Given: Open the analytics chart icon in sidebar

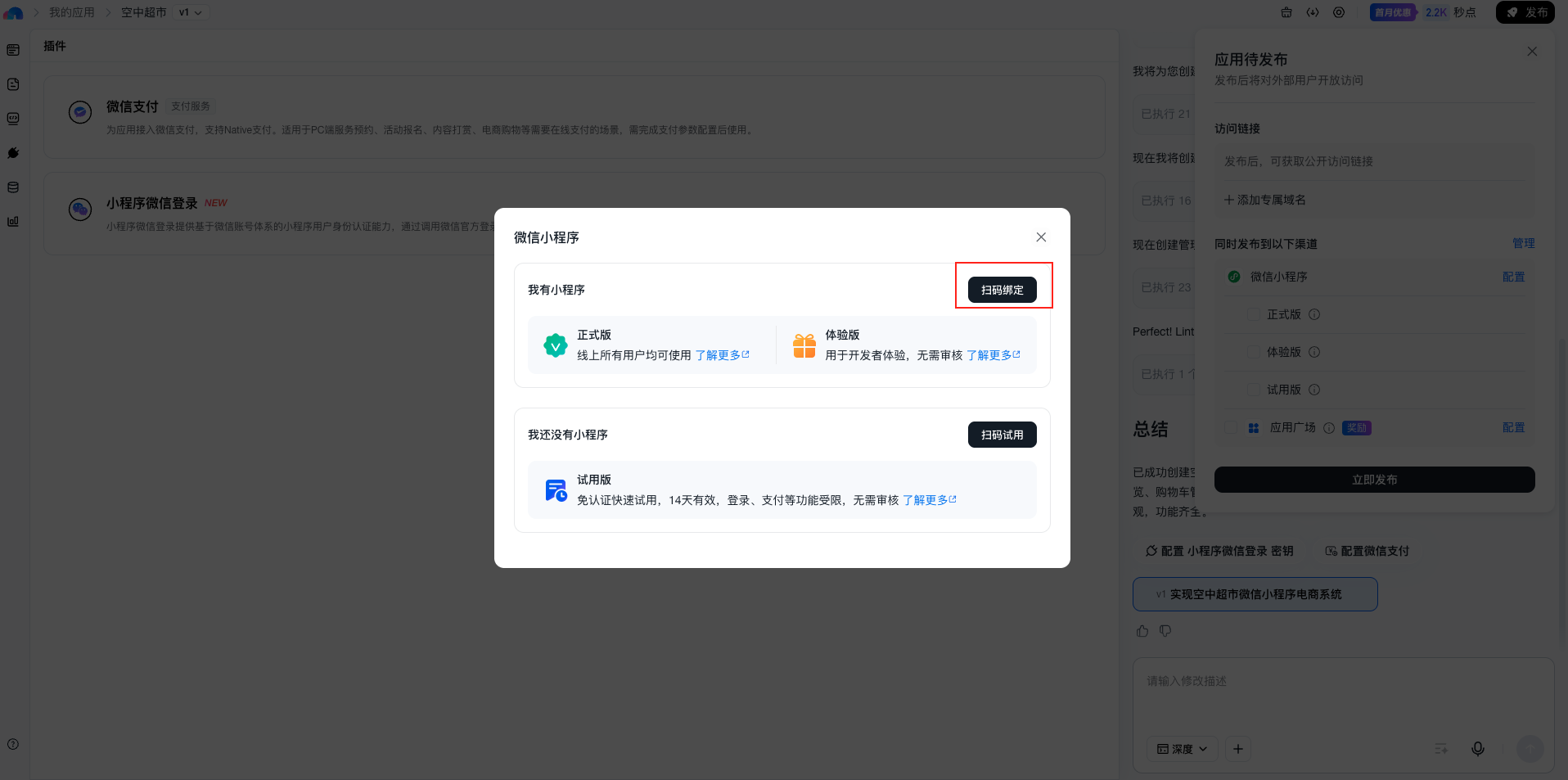Looking at the screenshot, I should 13,222.
